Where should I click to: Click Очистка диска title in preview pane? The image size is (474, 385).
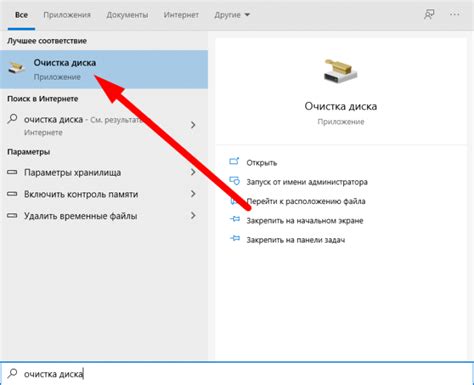341,106
